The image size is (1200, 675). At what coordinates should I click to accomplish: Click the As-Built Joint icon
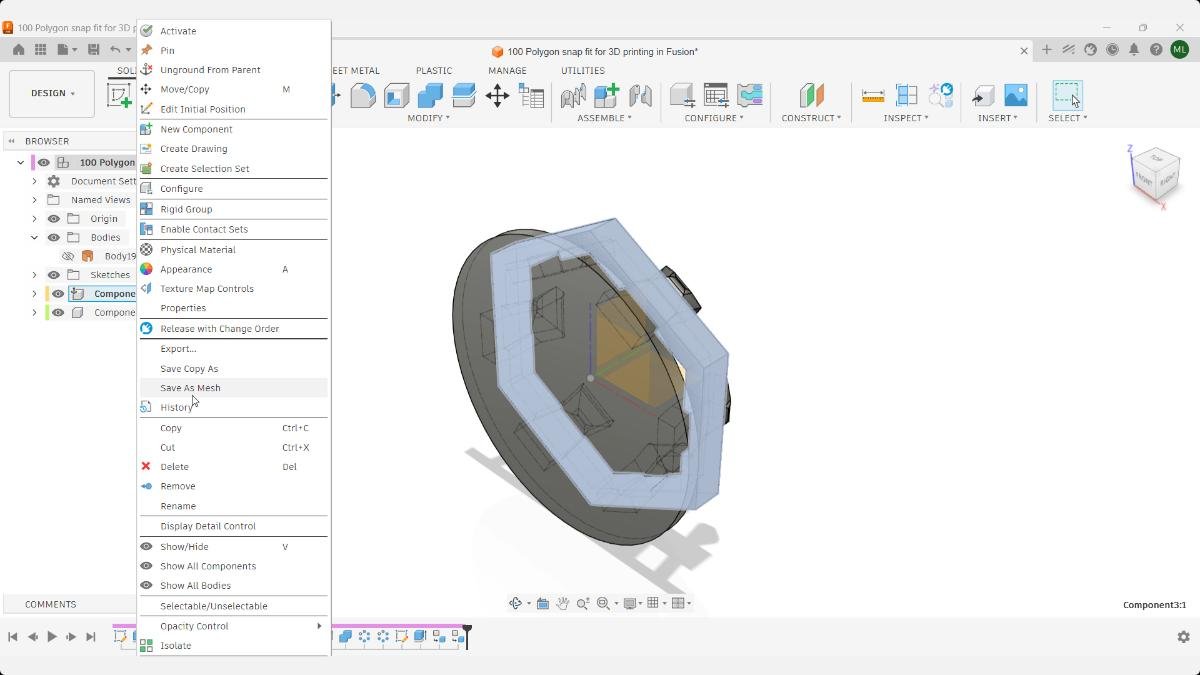pos(640,95)
